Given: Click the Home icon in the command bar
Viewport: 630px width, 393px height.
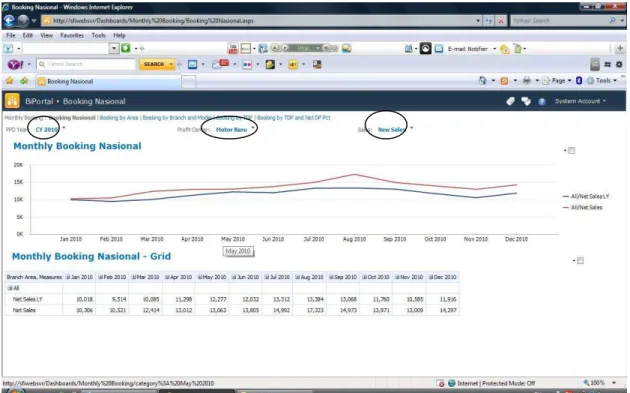Looking at the screenshot, I should point(483,80).
